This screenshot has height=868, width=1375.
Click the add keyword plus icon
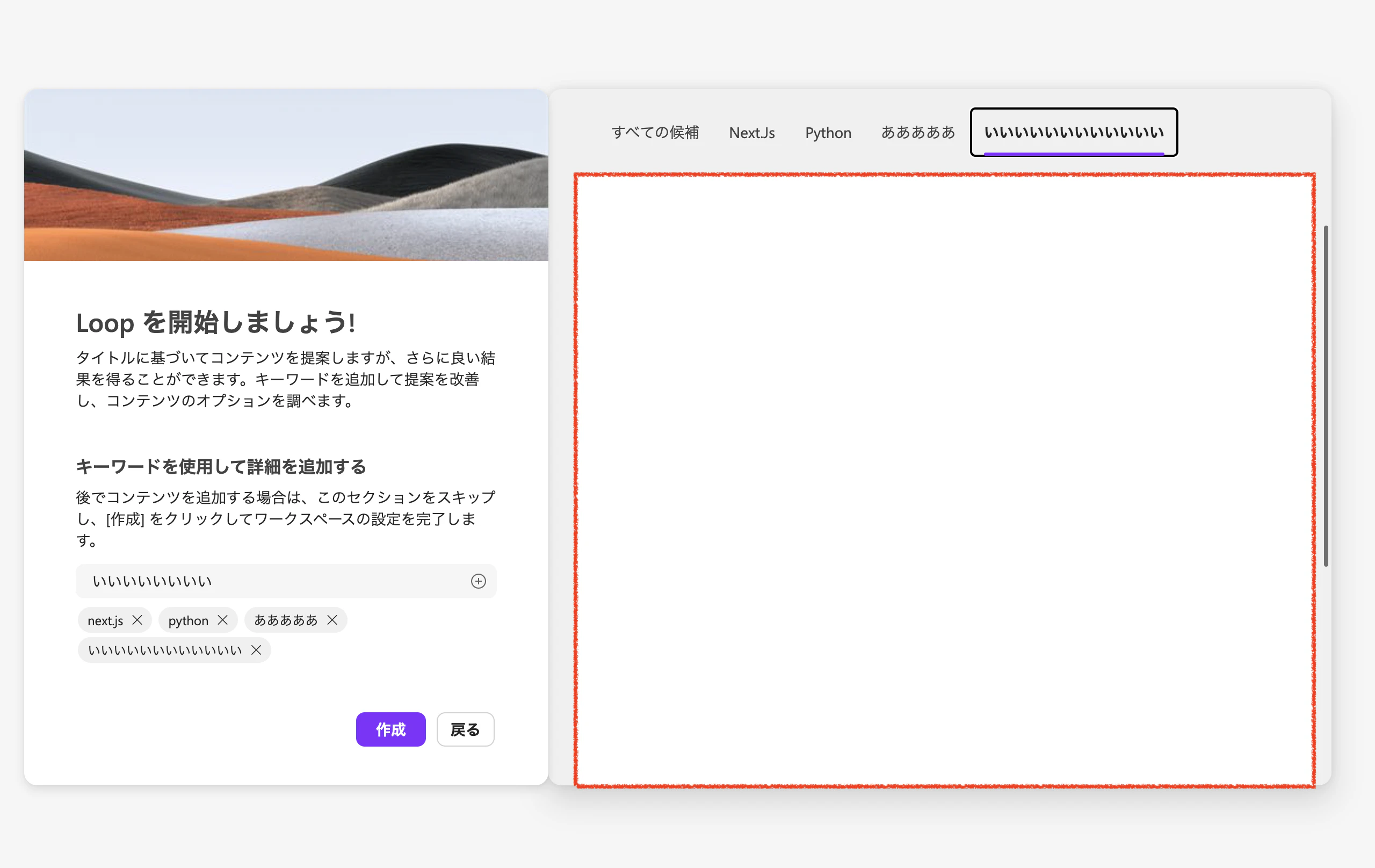tap(478, 581)
